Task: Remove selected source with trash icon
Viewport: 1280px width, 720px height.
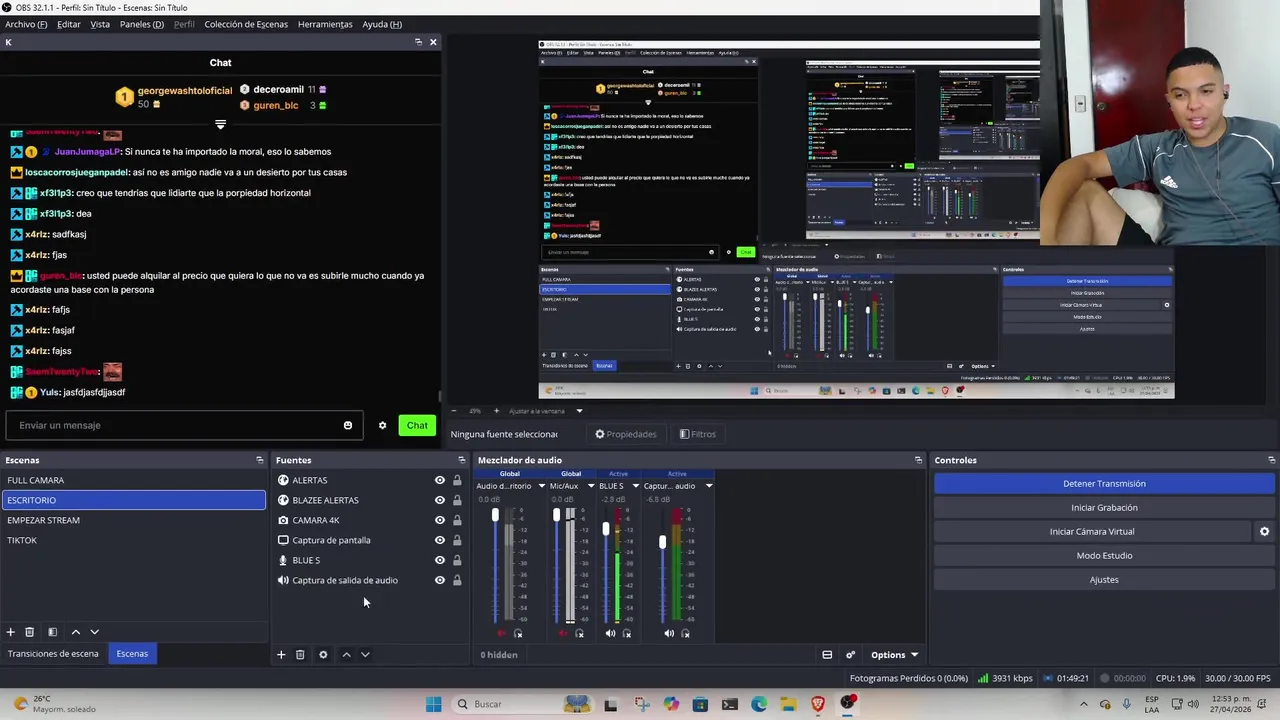Action: 300,655
